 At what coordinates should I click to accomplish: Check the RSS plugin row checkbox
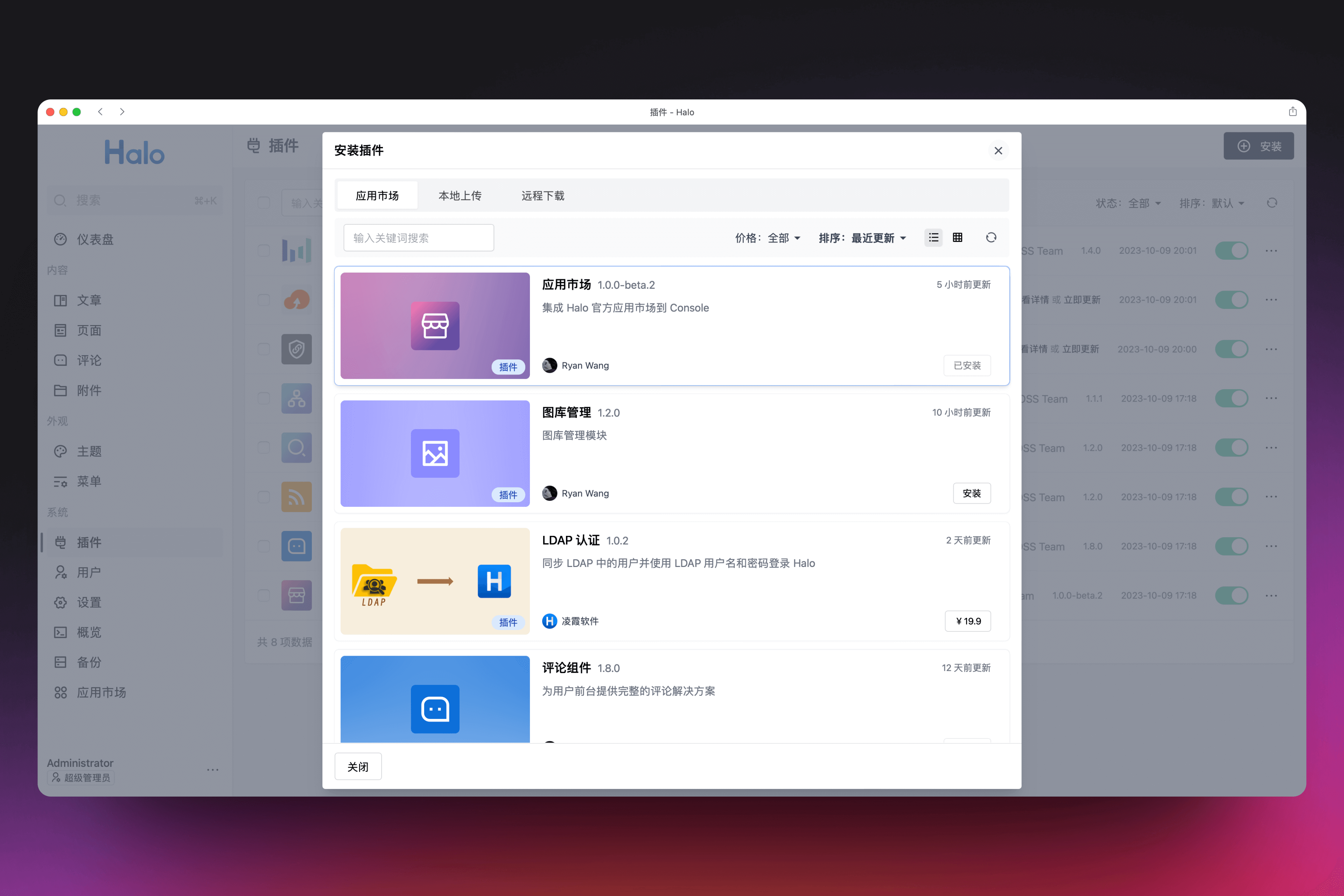point(264,497)
